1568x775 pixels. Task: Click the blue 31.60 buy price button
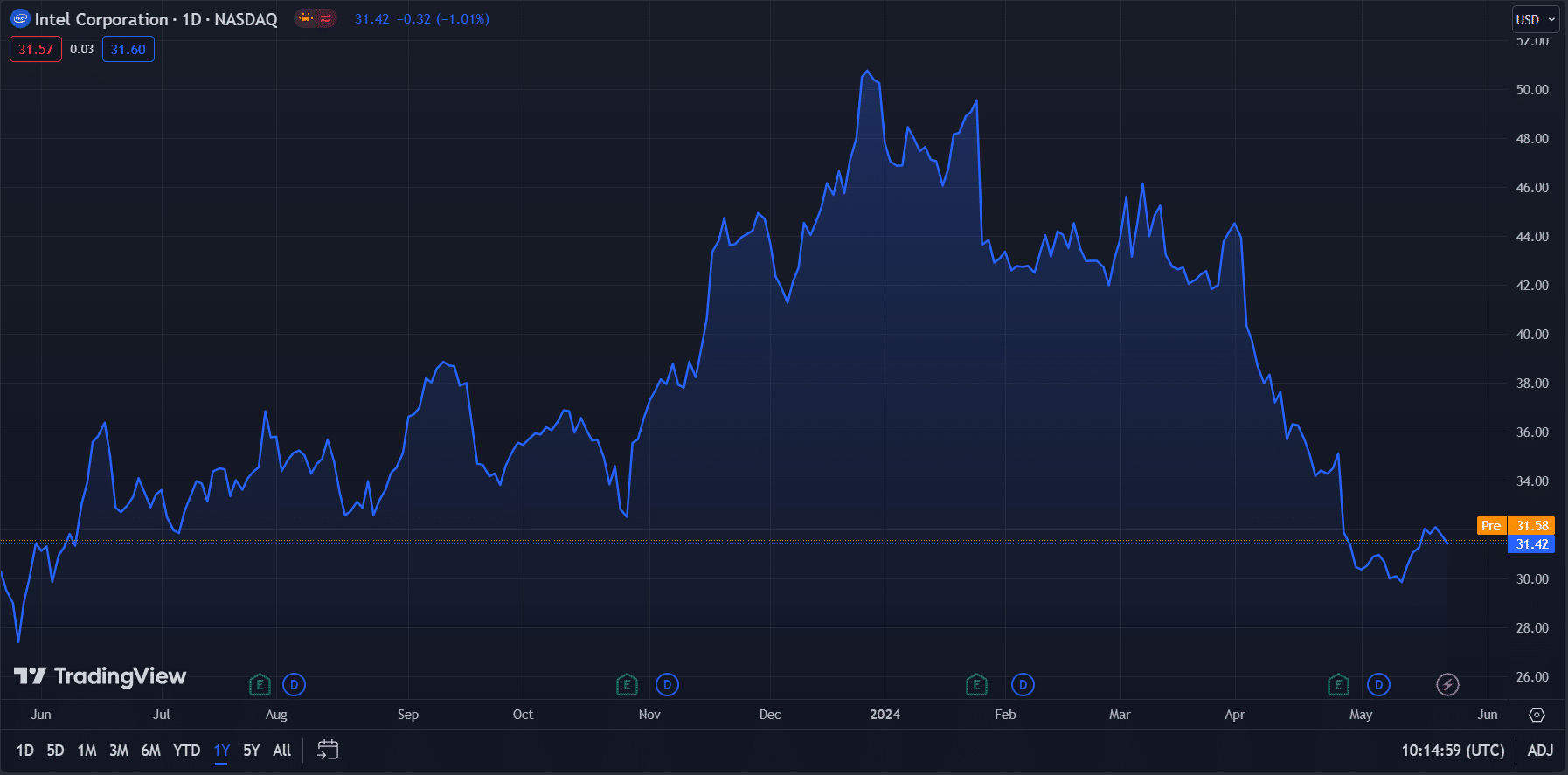[x=128, y=50]
